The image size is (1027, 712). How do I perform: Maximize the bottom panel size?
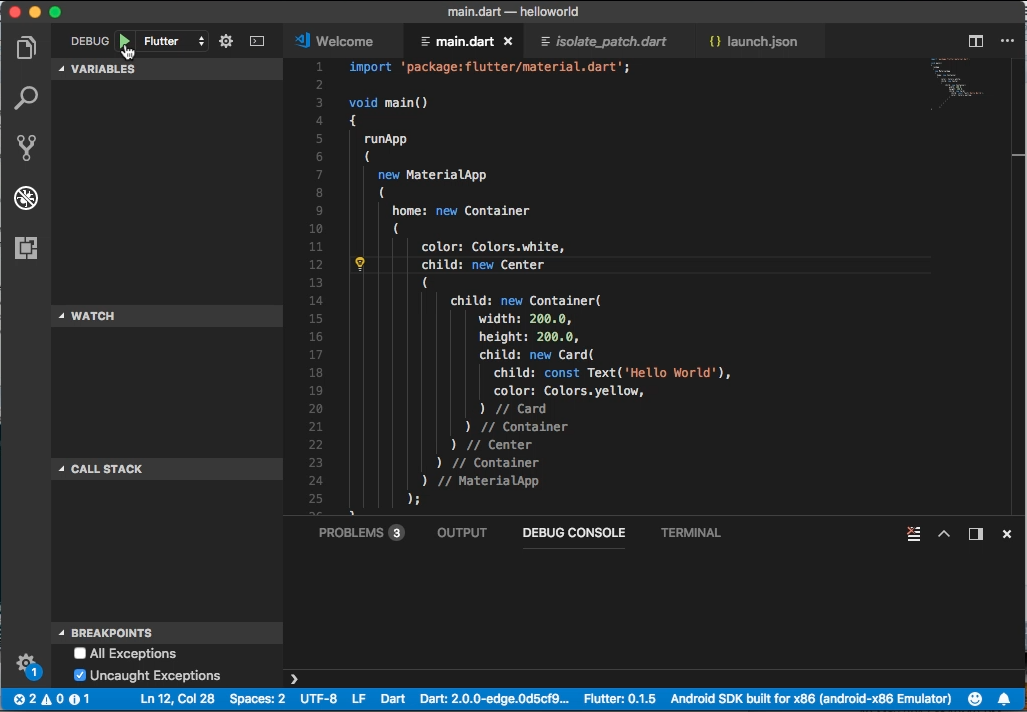944,533
